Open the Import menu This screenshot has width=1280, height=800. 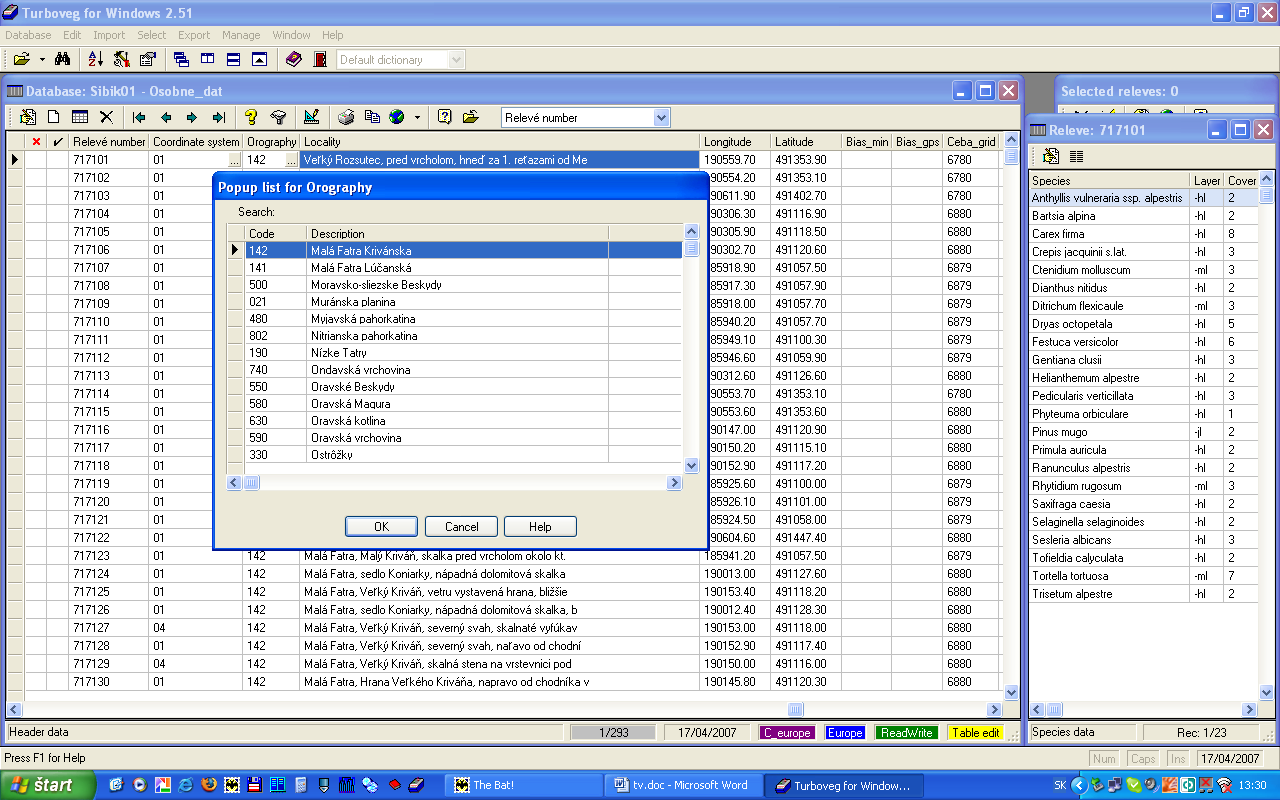(109, 35)
